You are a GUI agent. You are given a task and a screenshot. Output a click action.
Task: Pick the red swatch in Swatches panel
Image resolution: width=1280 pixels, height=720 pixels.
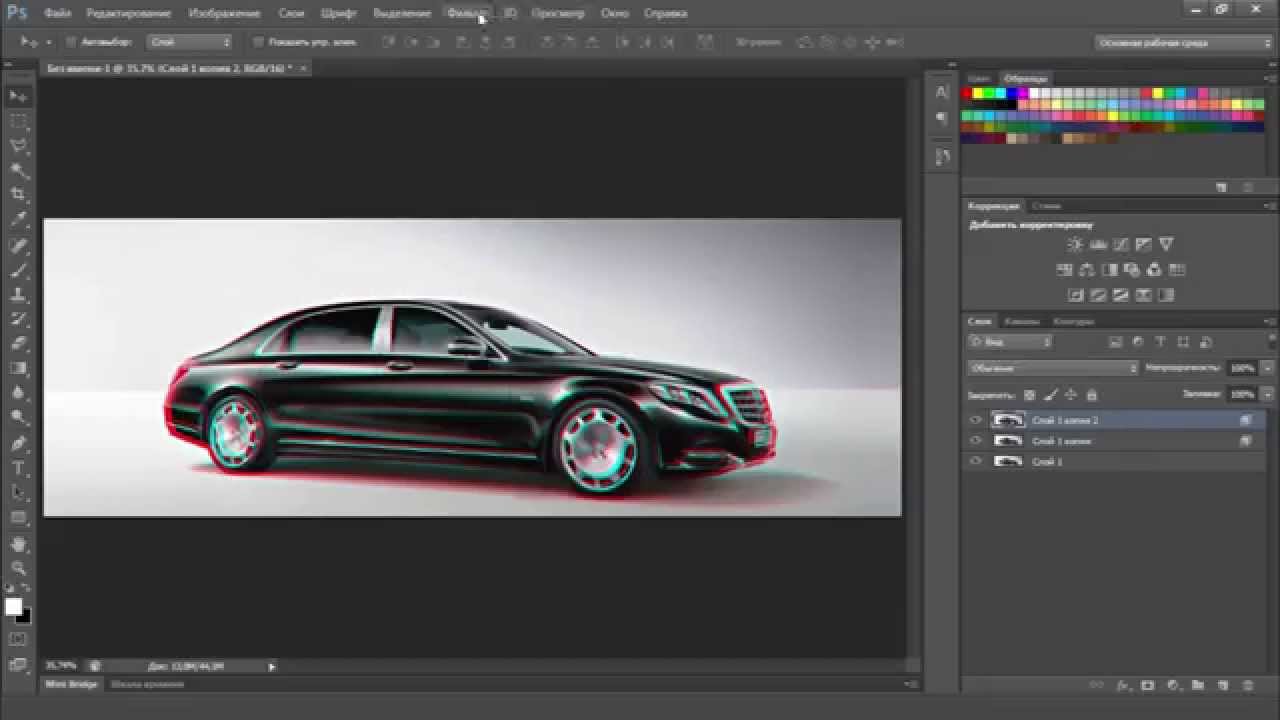(x=967, y=93)
